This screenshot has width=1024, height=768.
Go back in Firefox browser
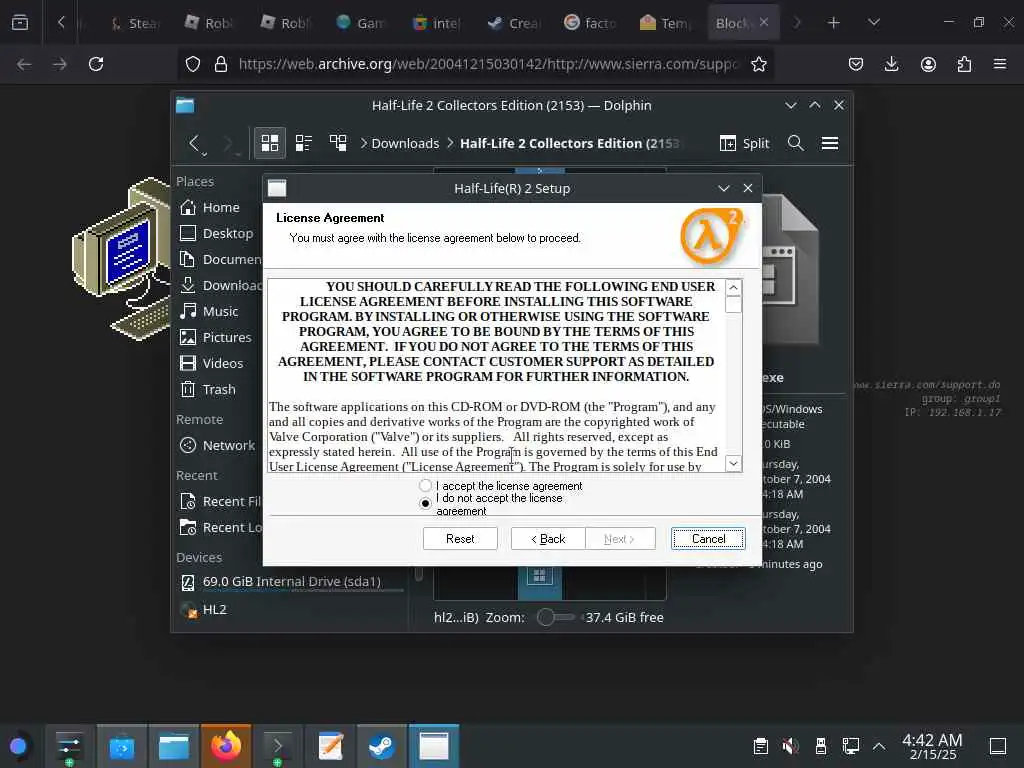coord(24,64)
